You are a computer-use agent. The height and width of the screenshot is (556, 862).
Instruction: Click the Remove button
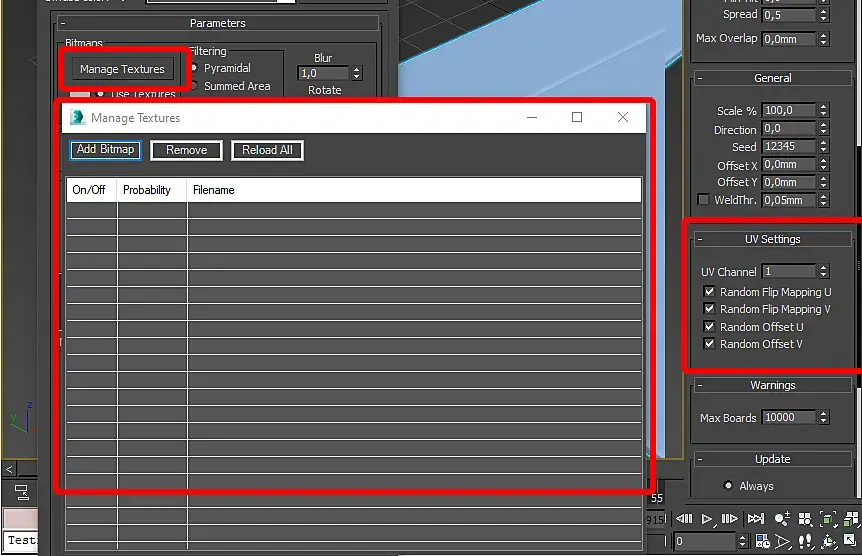(186, 150)
